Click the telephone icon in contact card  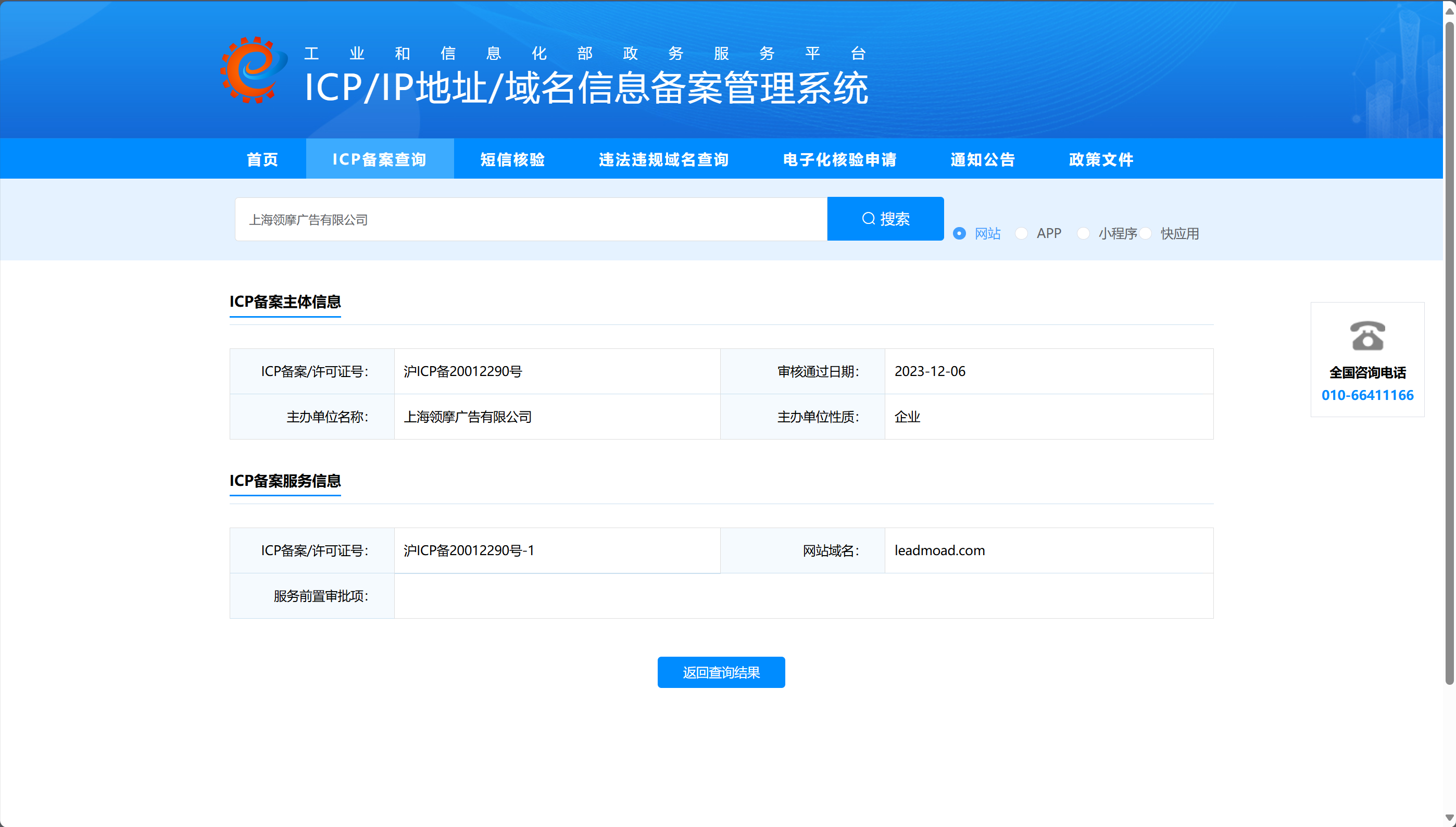click(1367, 335)
